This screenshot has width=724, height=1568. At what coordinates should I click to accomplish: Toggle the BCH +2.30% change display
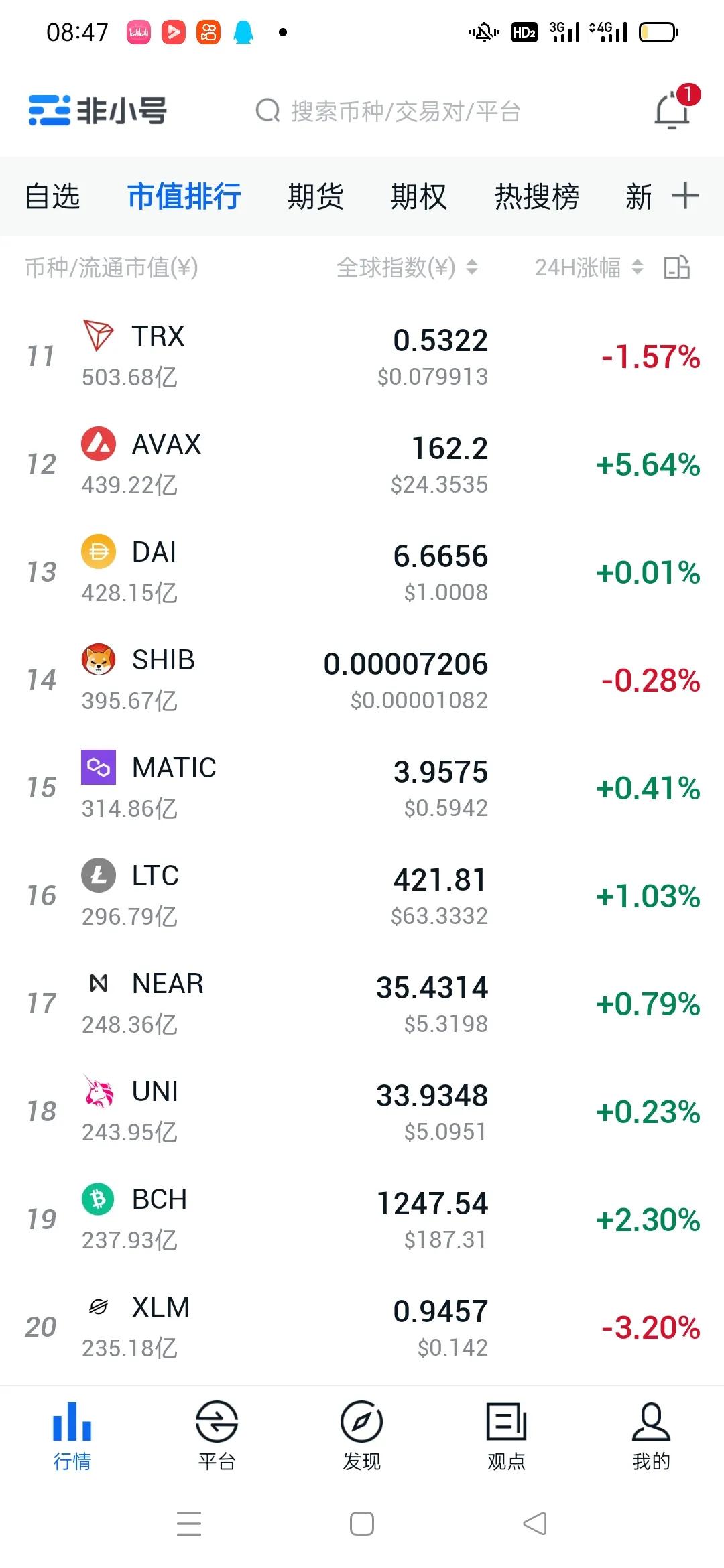tap(648, 1220)
